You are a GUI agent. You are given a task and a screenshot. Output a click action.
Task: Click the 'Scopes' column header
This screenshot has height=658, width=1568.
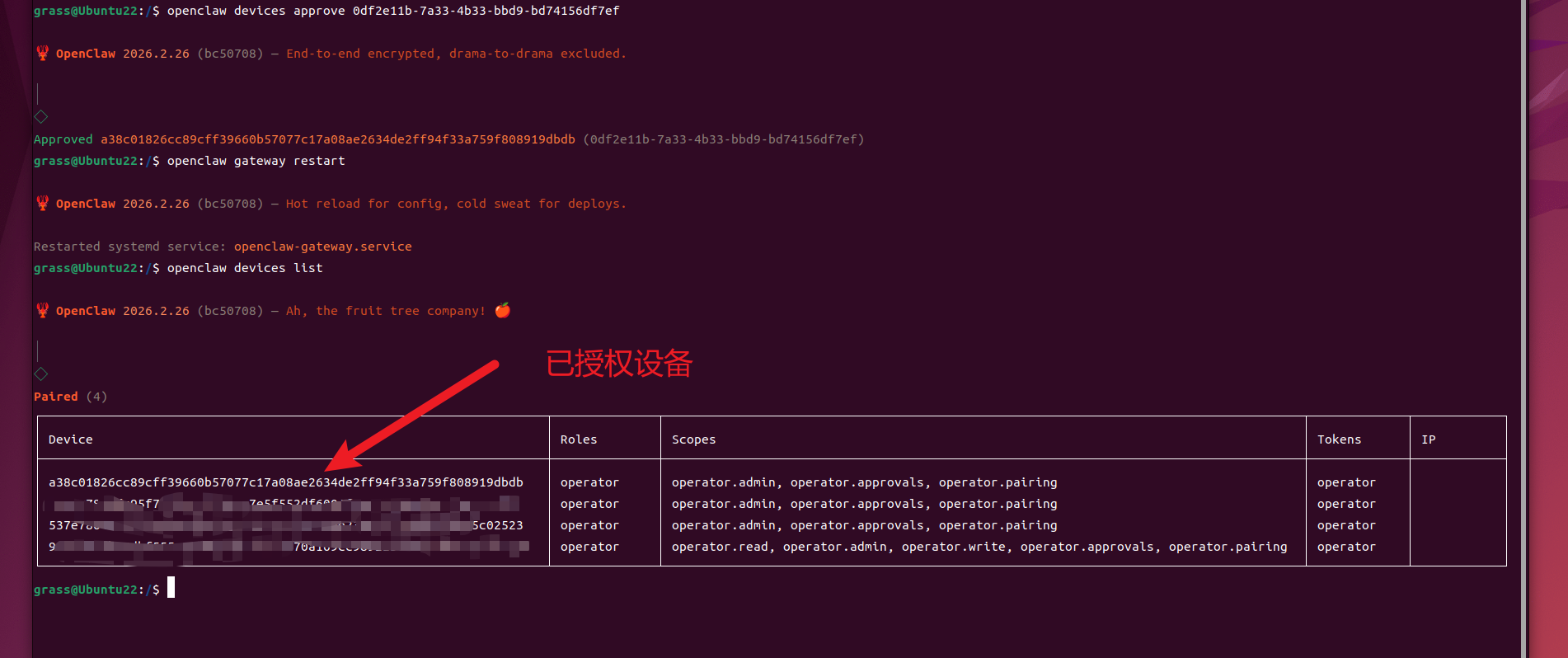pos(694,439)
